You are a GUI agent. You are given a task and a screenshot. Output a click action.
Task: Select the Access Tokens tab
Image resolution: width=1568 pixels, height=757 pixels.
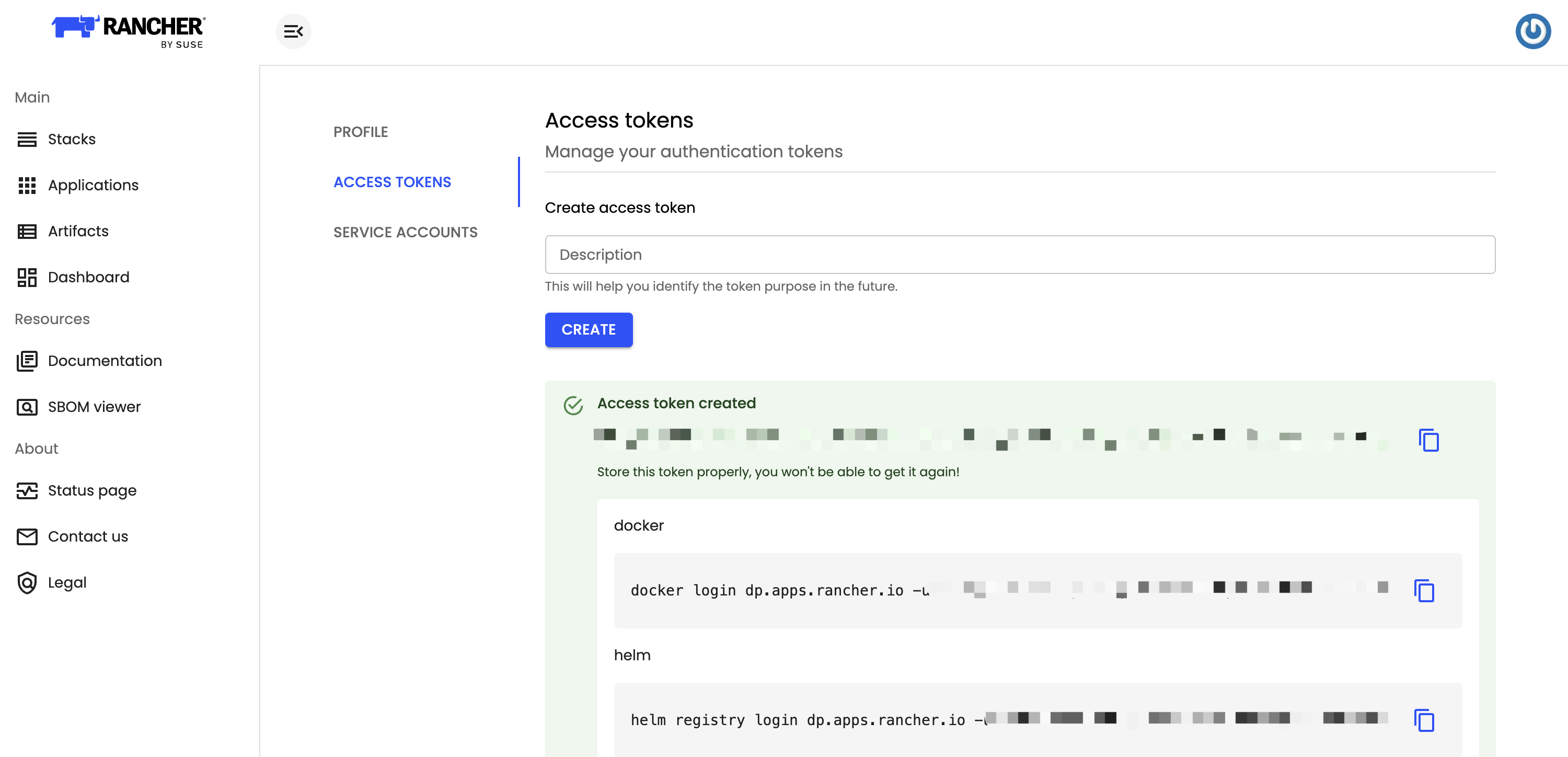tap(392, 182)
